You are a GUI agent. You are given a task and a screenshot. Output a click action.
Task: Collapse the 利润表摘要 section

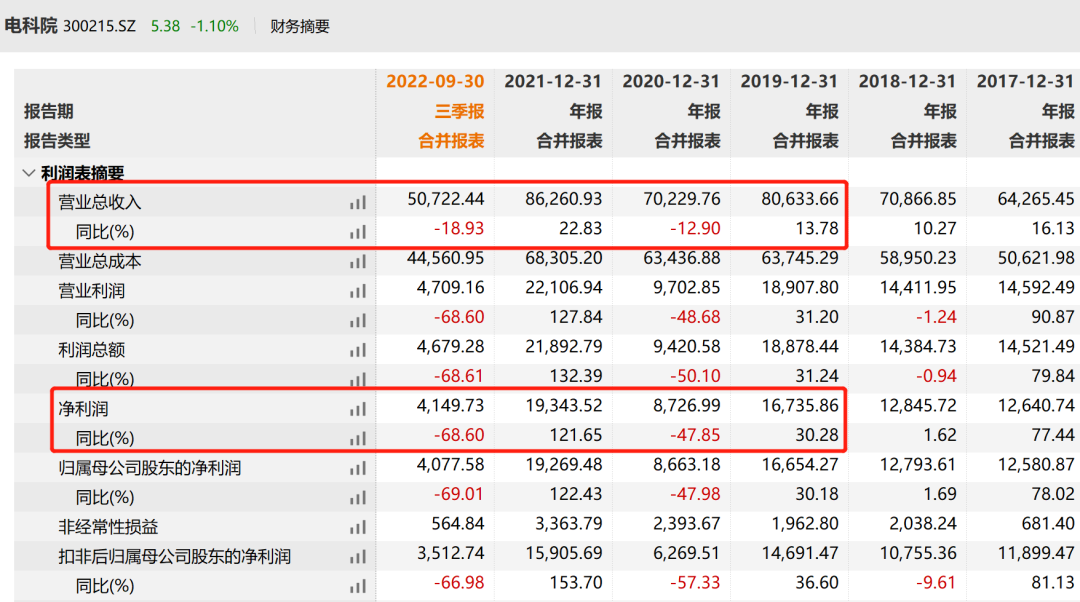[x=28, y=173]
